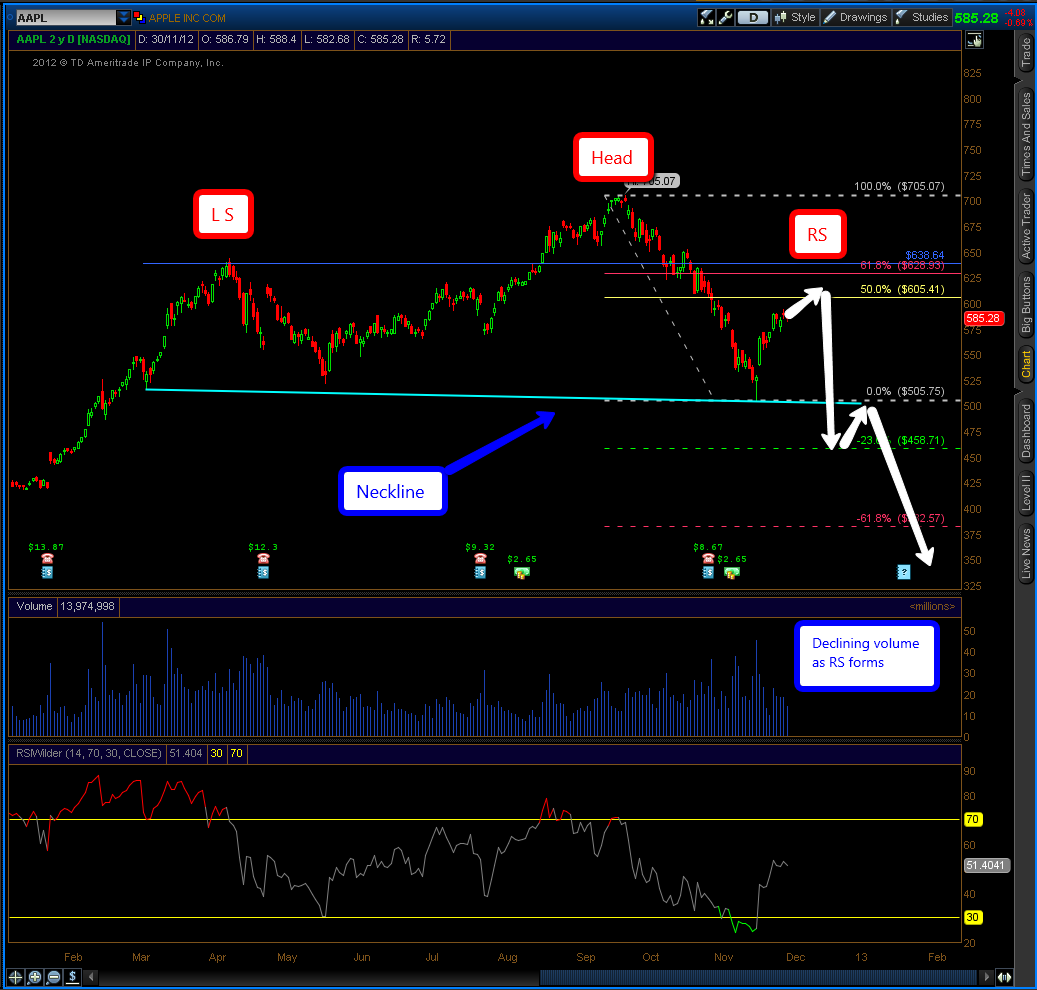The height and width of the screenshot is (990, 1037).
Task: Click the small circle left of symbol box
Action: tap(10, 17)
